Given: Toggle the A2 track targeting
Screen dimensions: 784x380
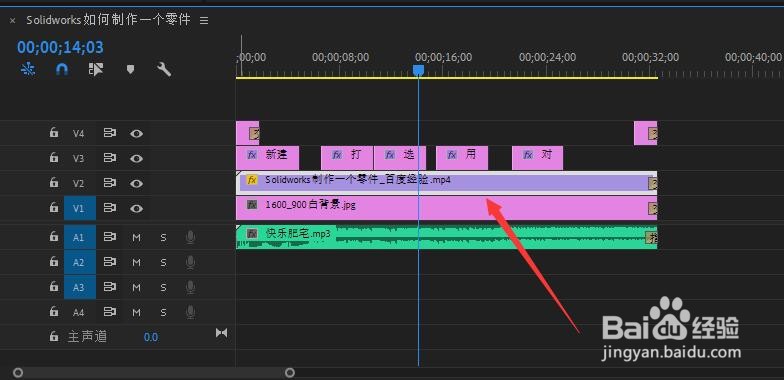Looking at the screenshot, I should 80,262.
